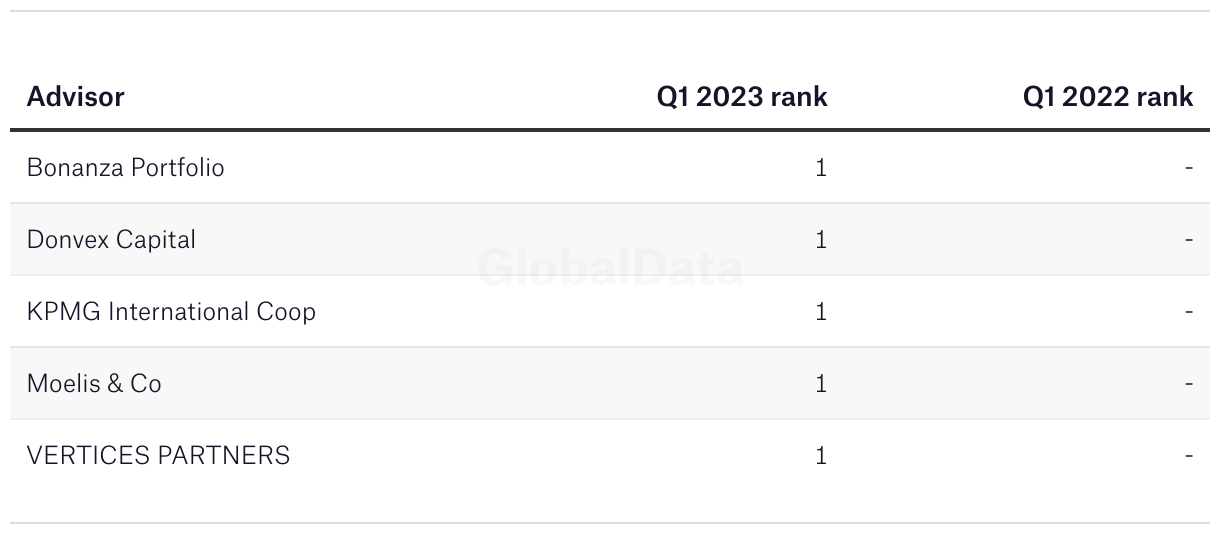Viewport: 1220px width, 534px height.
Task: Select the KPMG International Coop advisor name
Action: (171, 311)
